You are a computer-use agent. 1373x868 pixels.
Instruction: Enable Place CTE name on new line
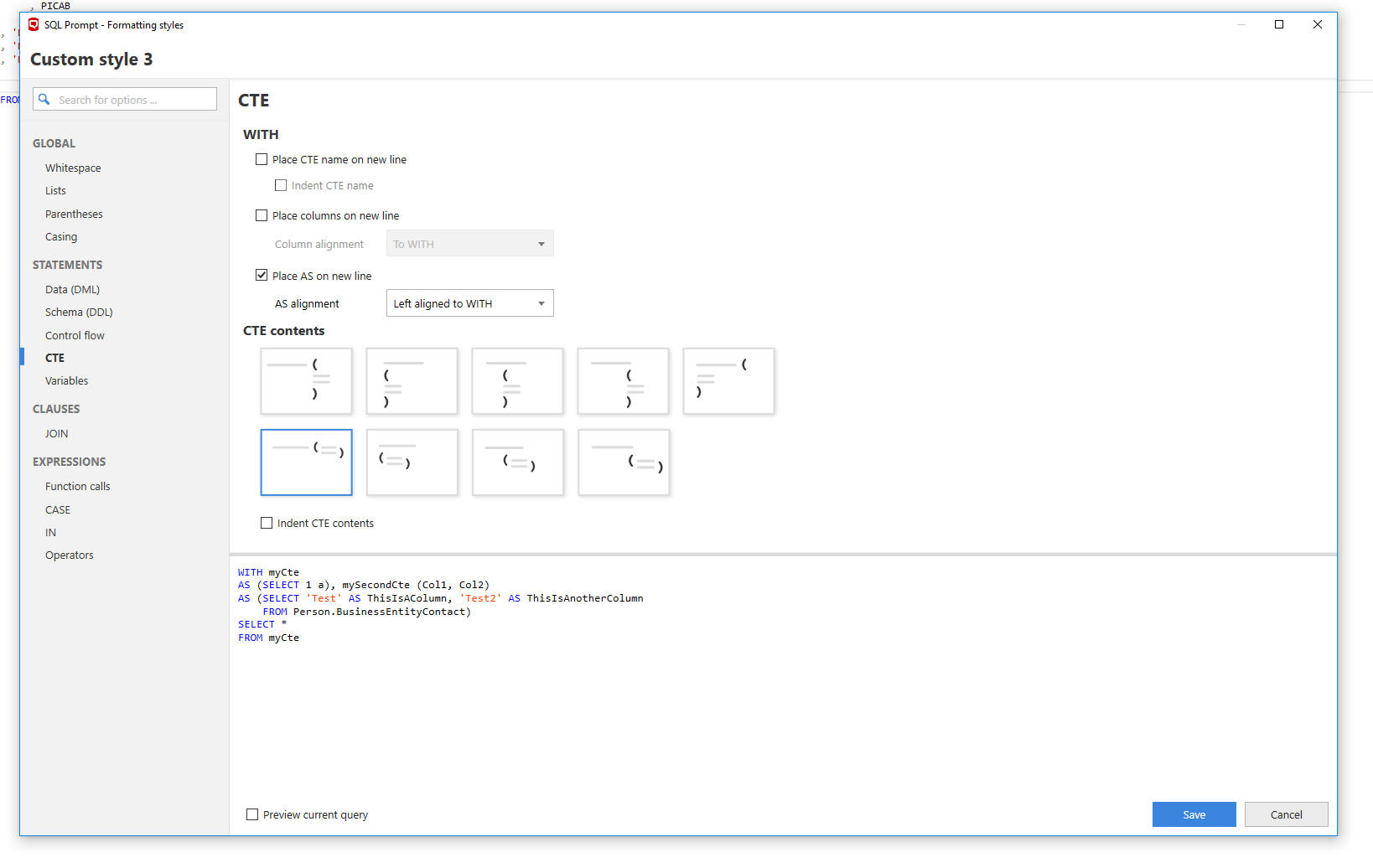262,159
